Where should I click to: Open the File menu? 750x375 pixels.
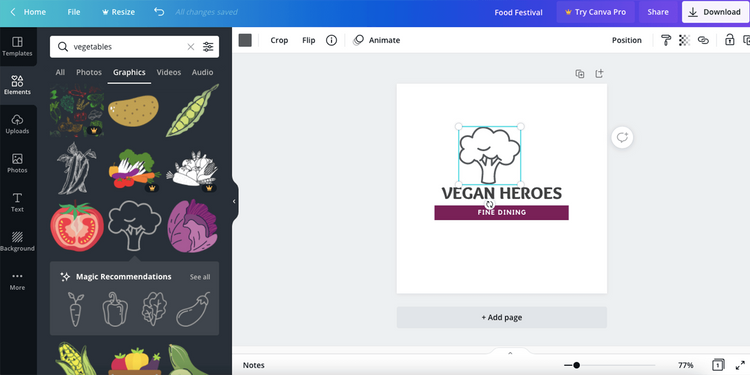point(74,12)
